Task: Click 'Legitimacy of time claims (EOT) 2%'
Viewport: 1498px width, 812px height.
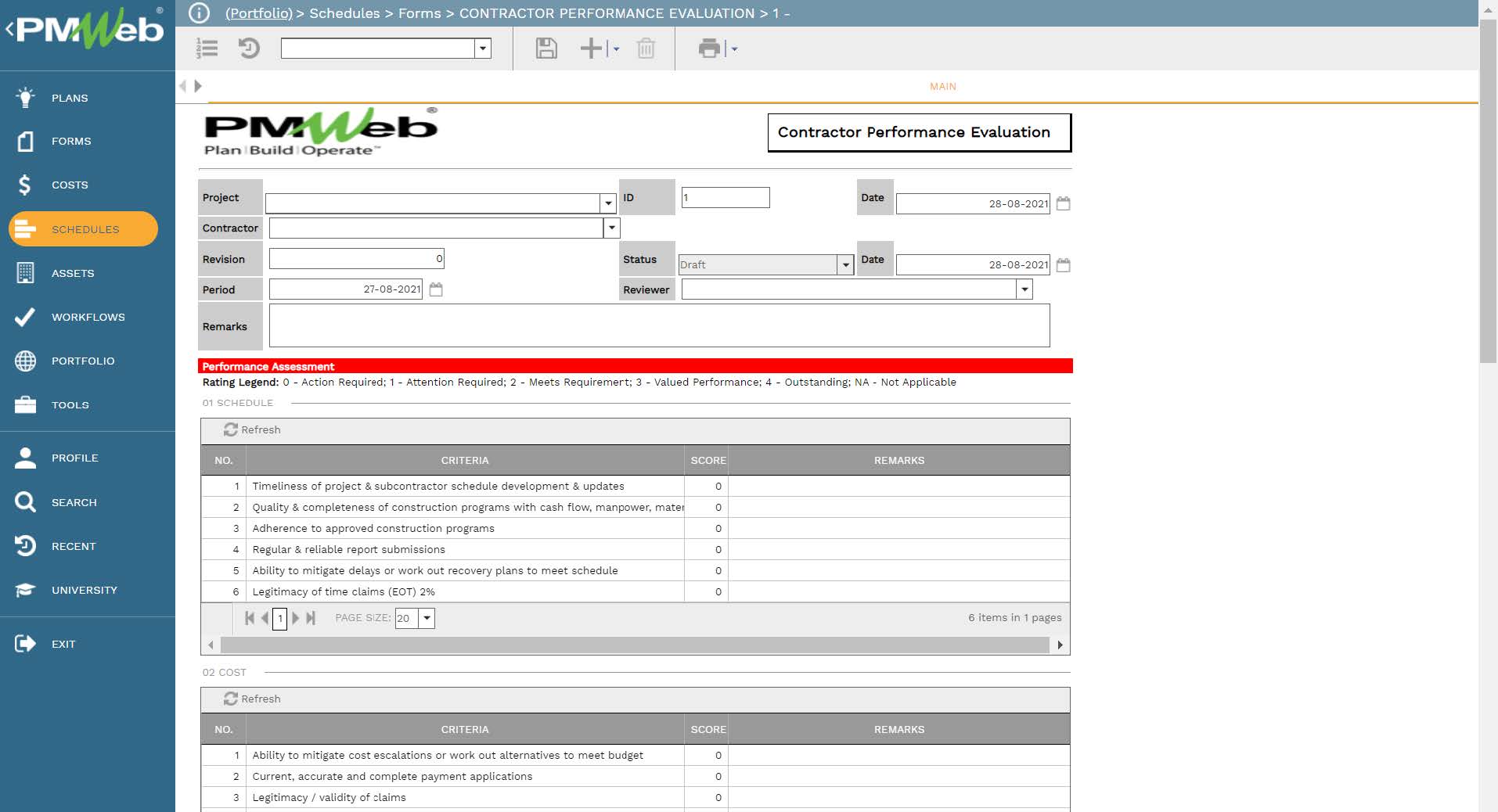Action: click(x=344, y=591)
